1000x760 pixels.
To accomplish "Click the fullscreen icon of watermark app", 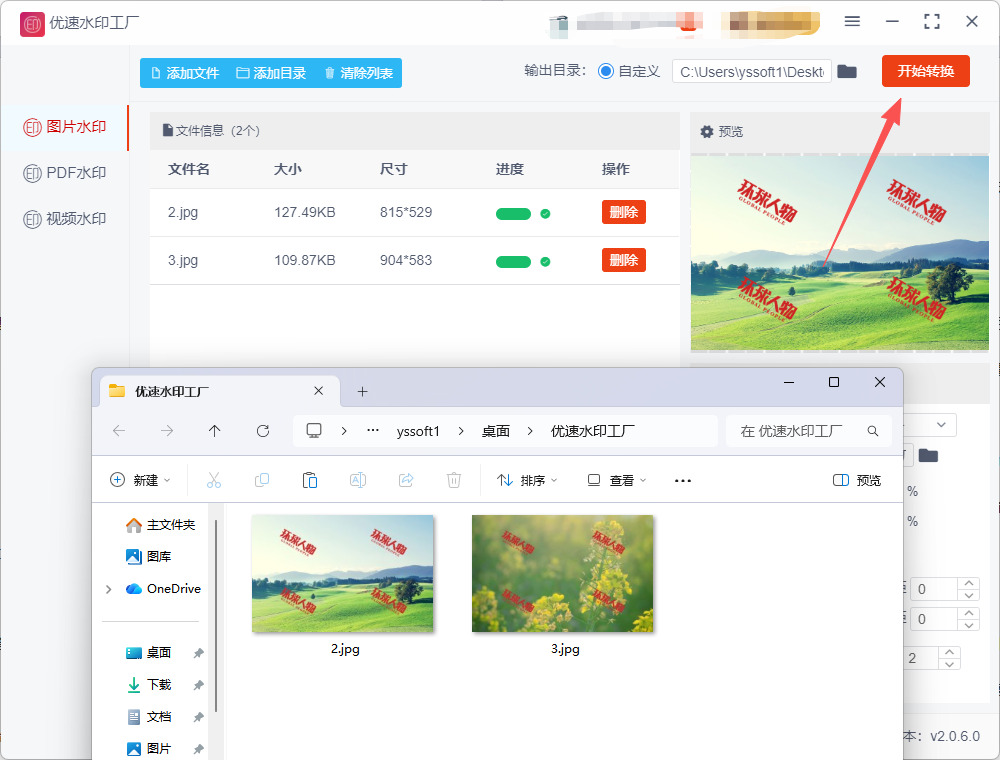I will point(932,22).
